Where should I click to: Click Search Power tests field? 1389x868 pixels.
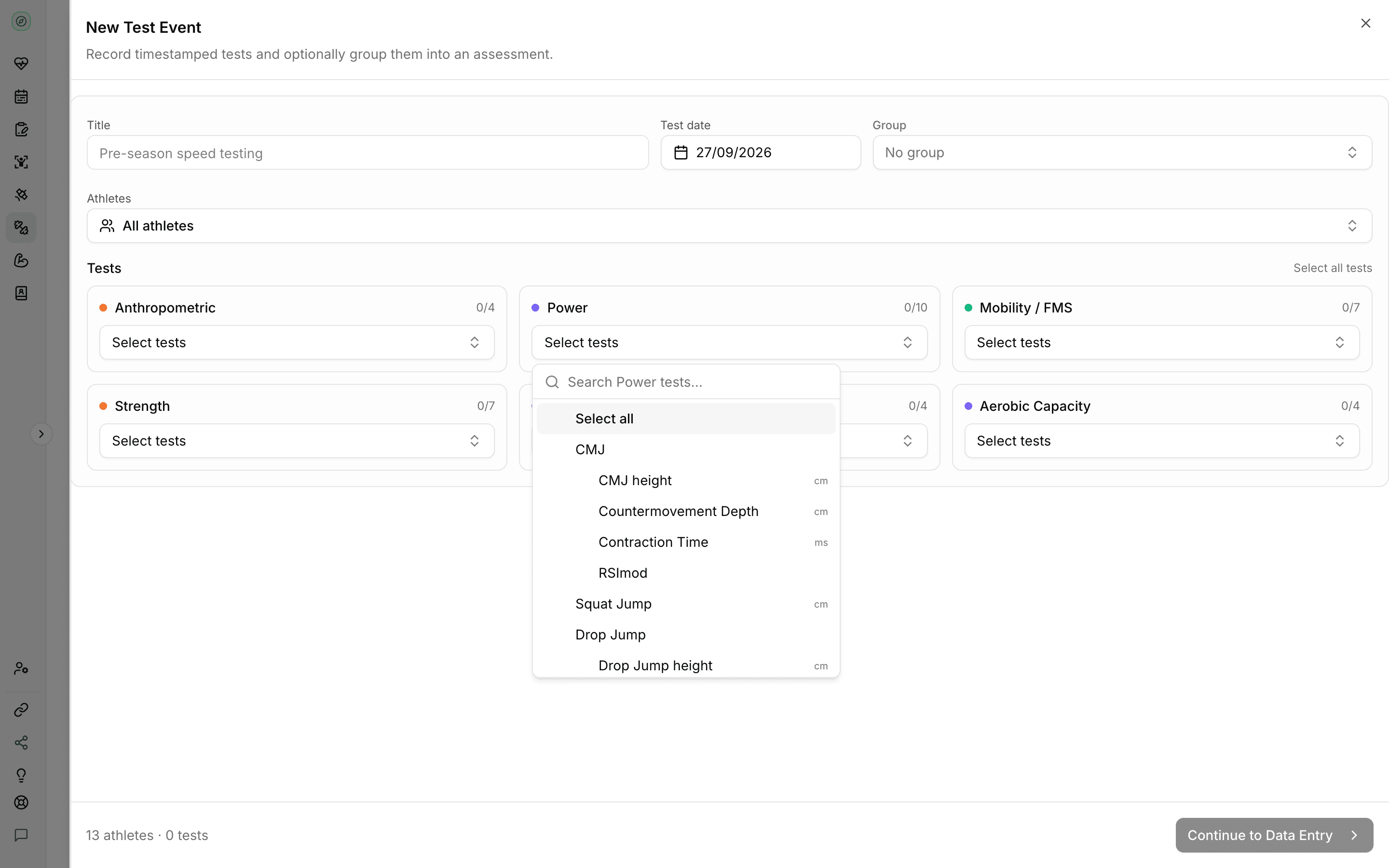pyautogui.click(x=686, y=382)
